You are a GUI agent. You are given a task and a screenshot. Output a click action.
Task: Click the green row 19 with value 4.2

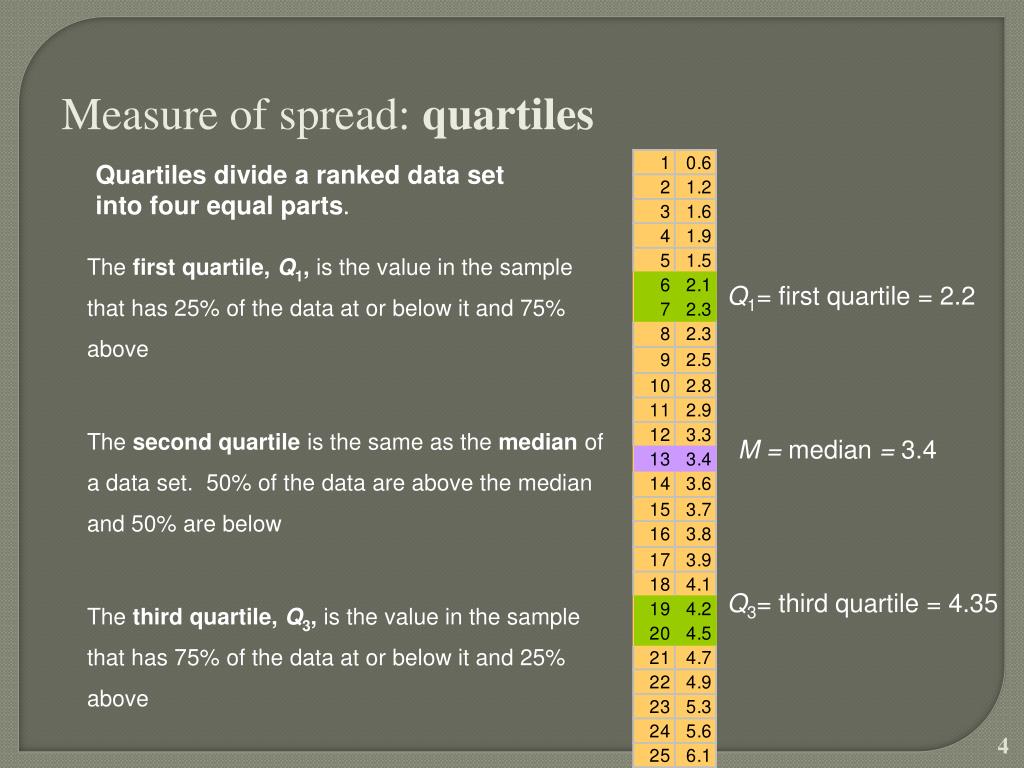[x=675, y=609]
